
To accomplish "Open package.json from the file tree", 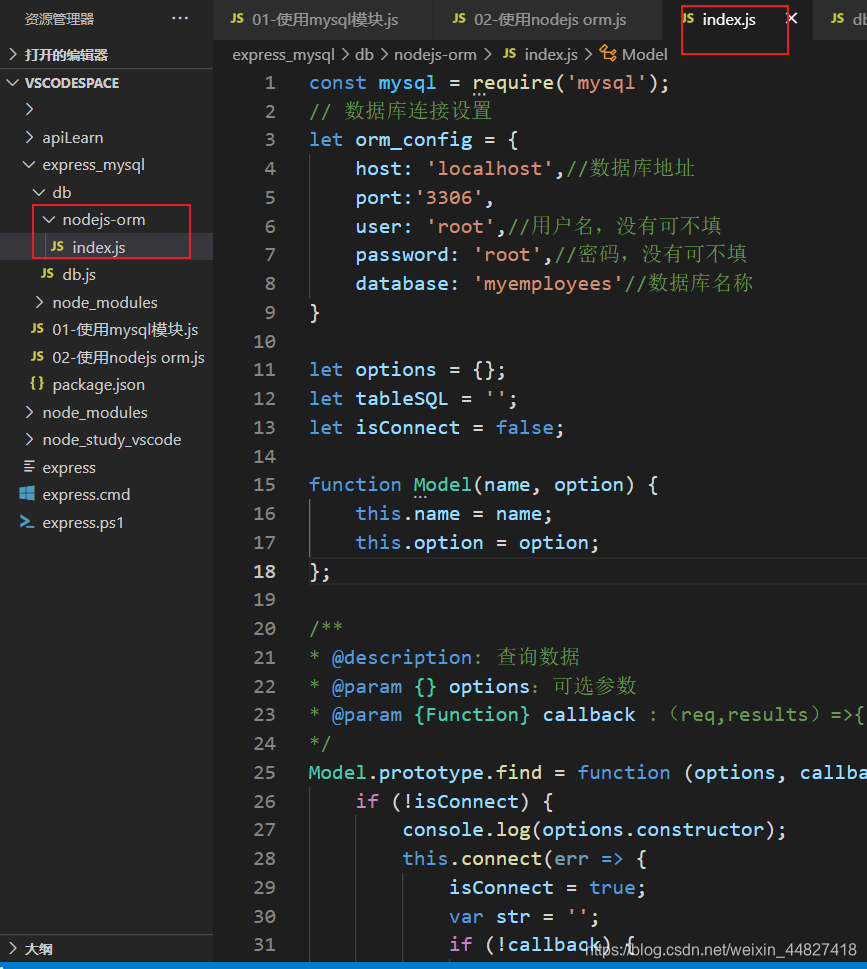I will click(x=99, y=384).
